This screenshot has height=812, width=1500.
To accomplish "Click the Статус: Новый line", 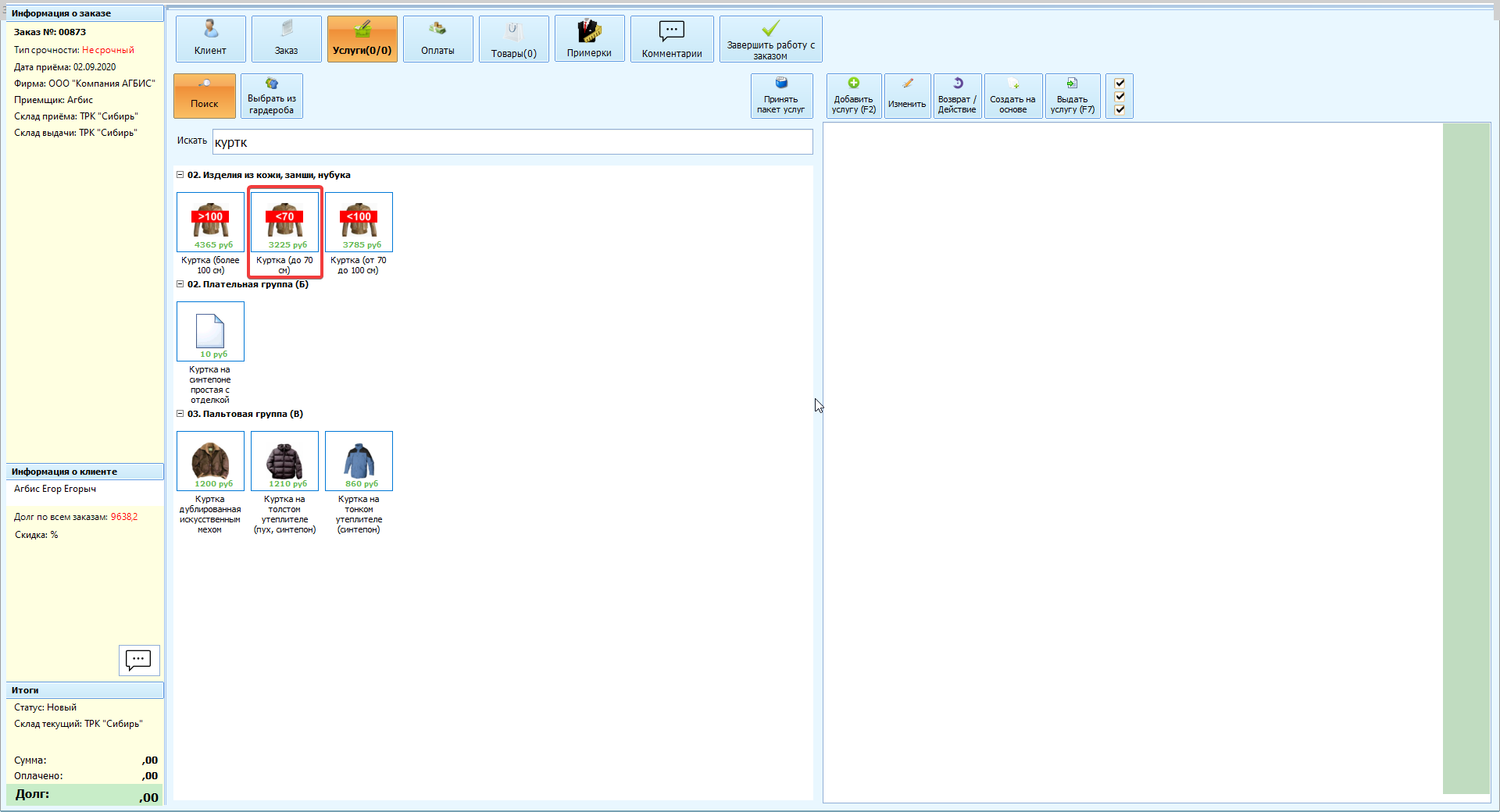I will [x=45, y=707].
